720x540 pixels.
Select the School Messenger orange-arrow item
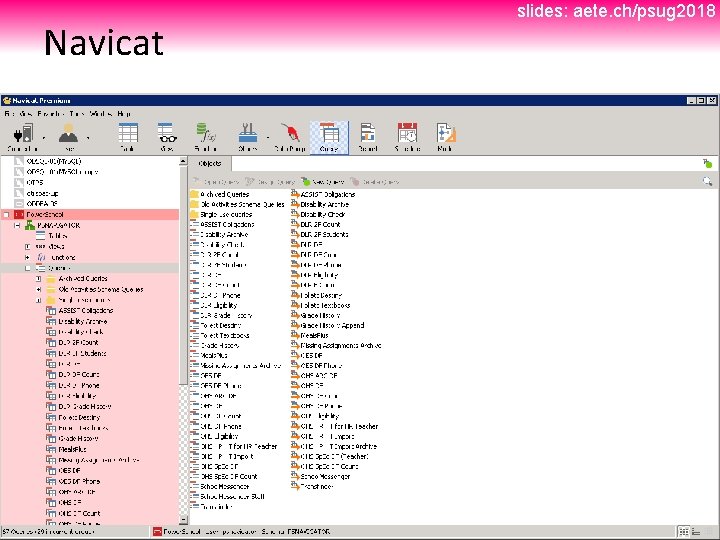(321, 477)
